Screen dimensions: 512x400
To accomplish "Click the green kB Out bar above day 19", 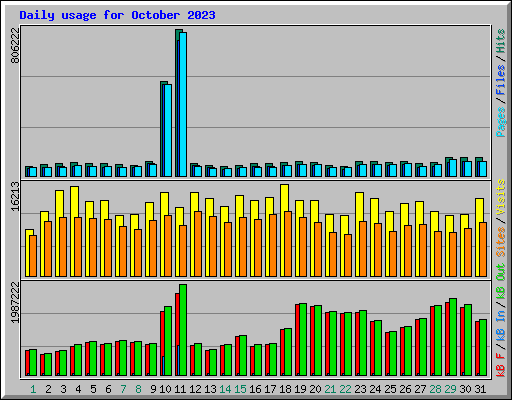I will click(303, 340).
